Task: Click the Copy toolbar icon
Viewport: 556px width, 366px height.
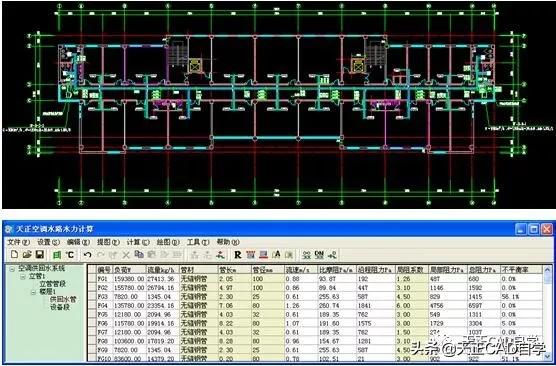Action: click(x=139, y=254)
